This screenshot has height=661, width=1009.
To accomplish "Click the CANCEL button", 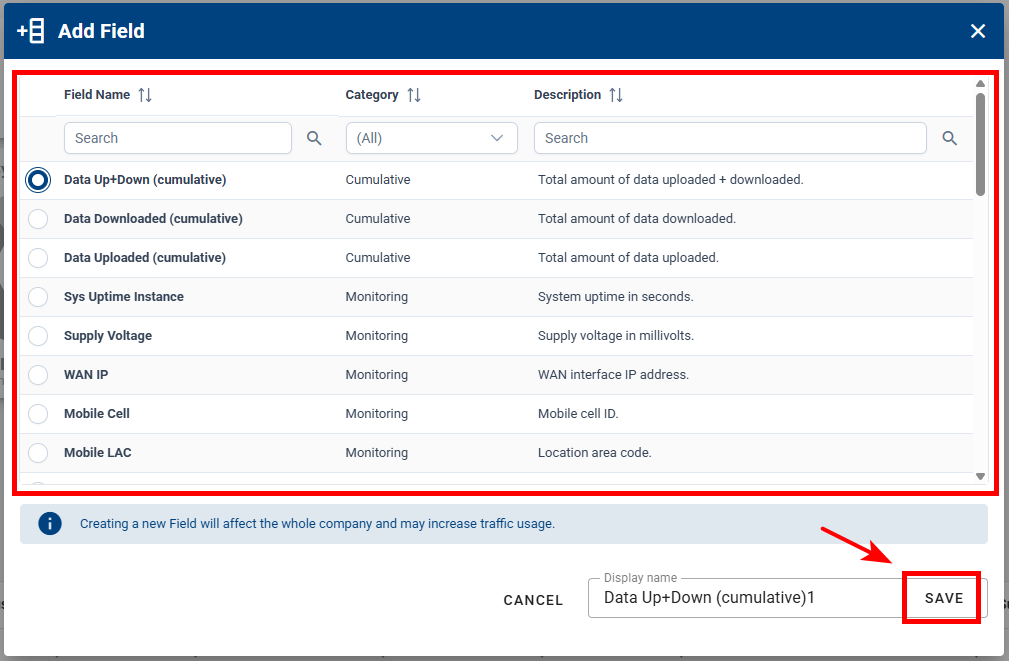I will (x=533, y=599).
